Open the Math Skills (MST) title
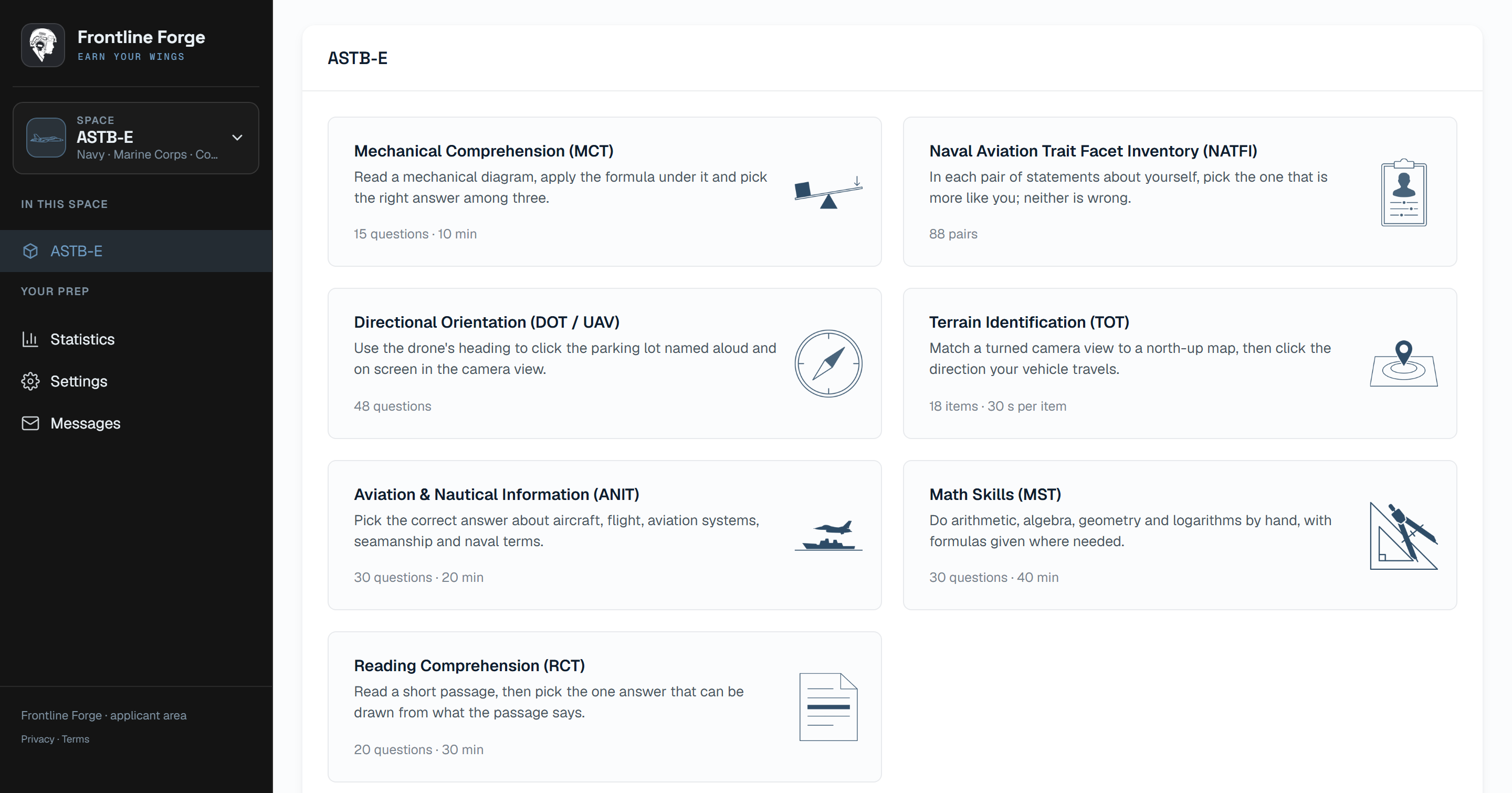This screenshot has height=793, width=1512. [x=995, y=494]
